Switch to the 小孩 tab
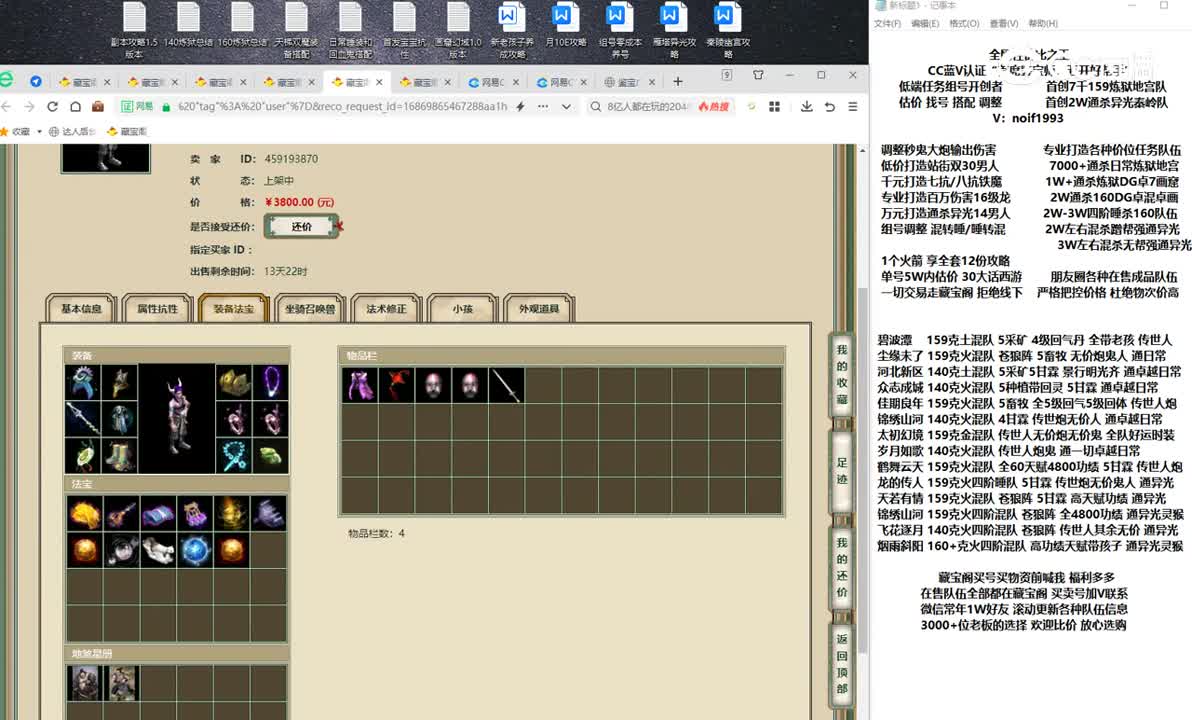 [x=462, y=309]
